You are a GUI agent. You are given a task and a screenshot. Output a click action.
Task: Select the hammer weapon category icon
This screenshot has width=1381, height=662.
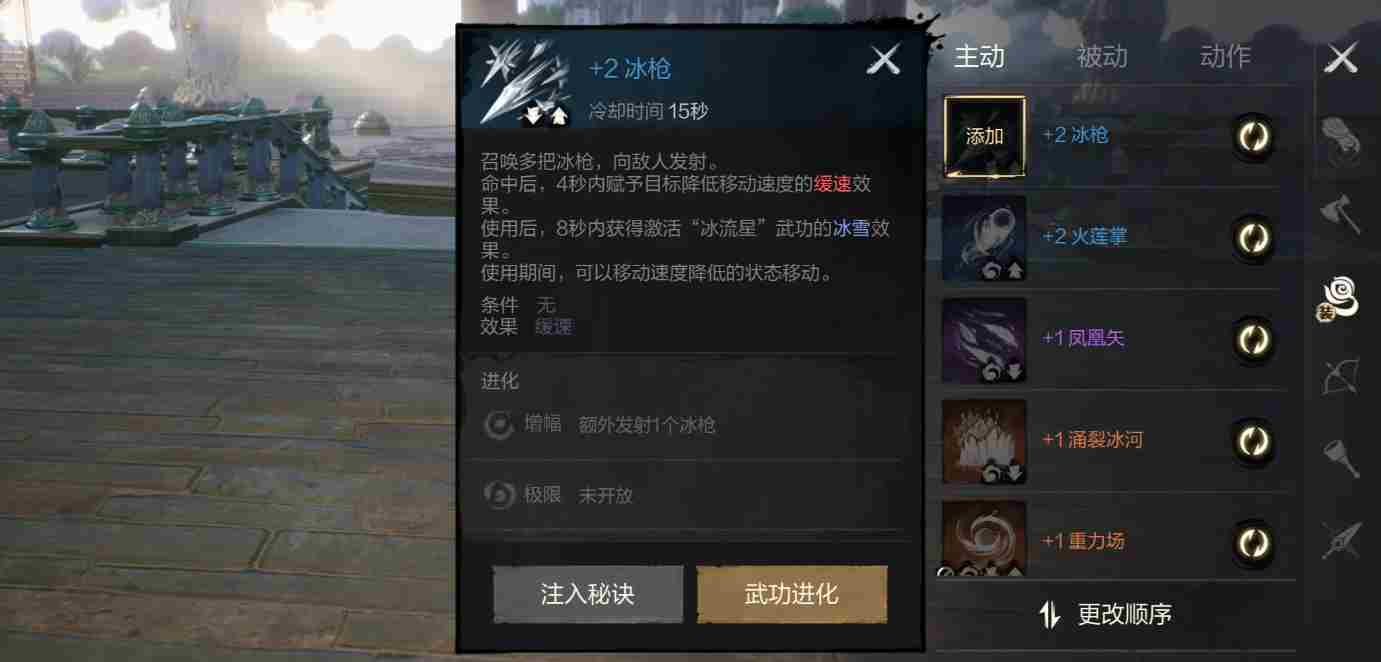tap(1340, 458)
